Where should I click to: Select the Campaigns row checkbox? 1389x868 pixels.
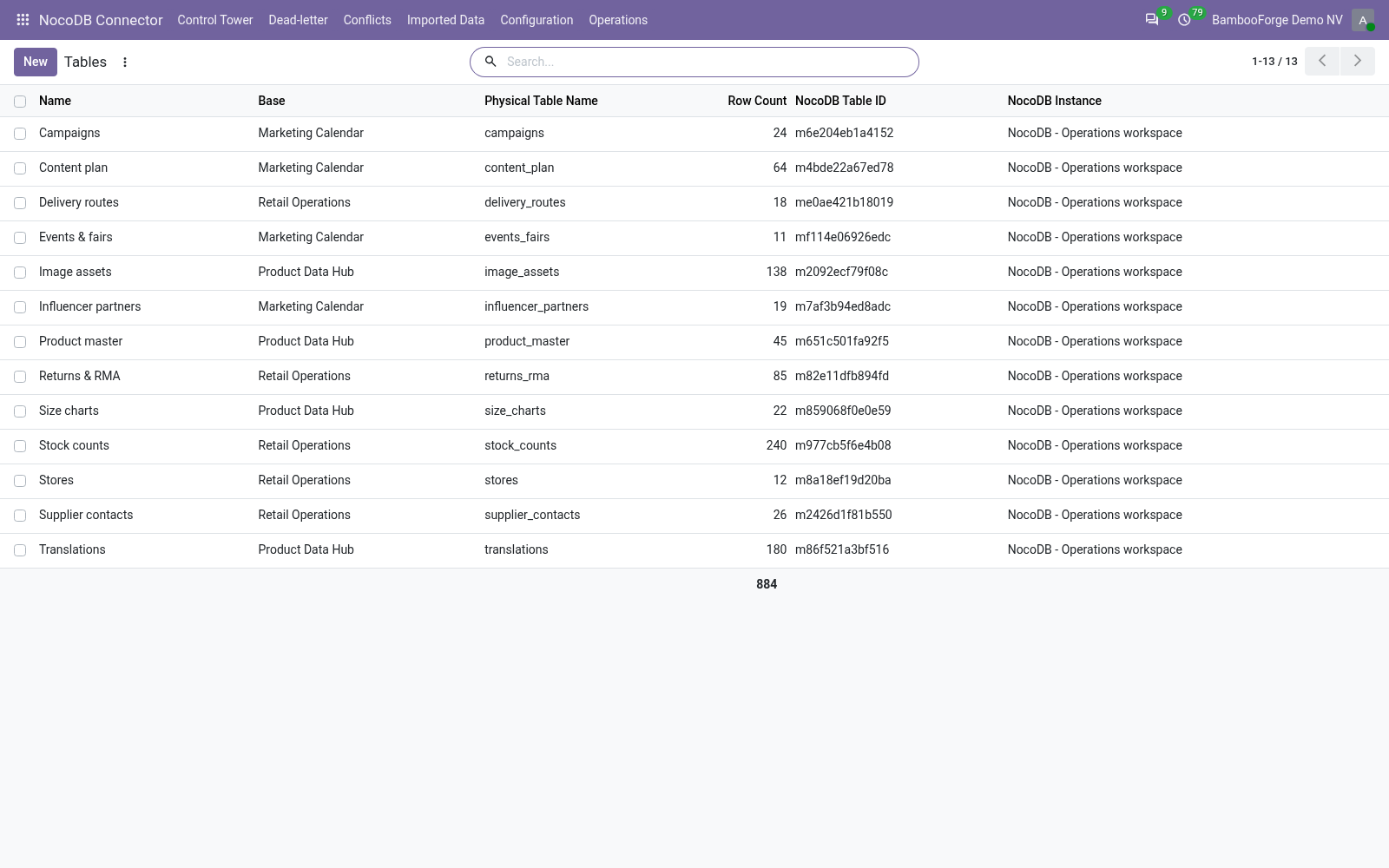coord(20,134)
